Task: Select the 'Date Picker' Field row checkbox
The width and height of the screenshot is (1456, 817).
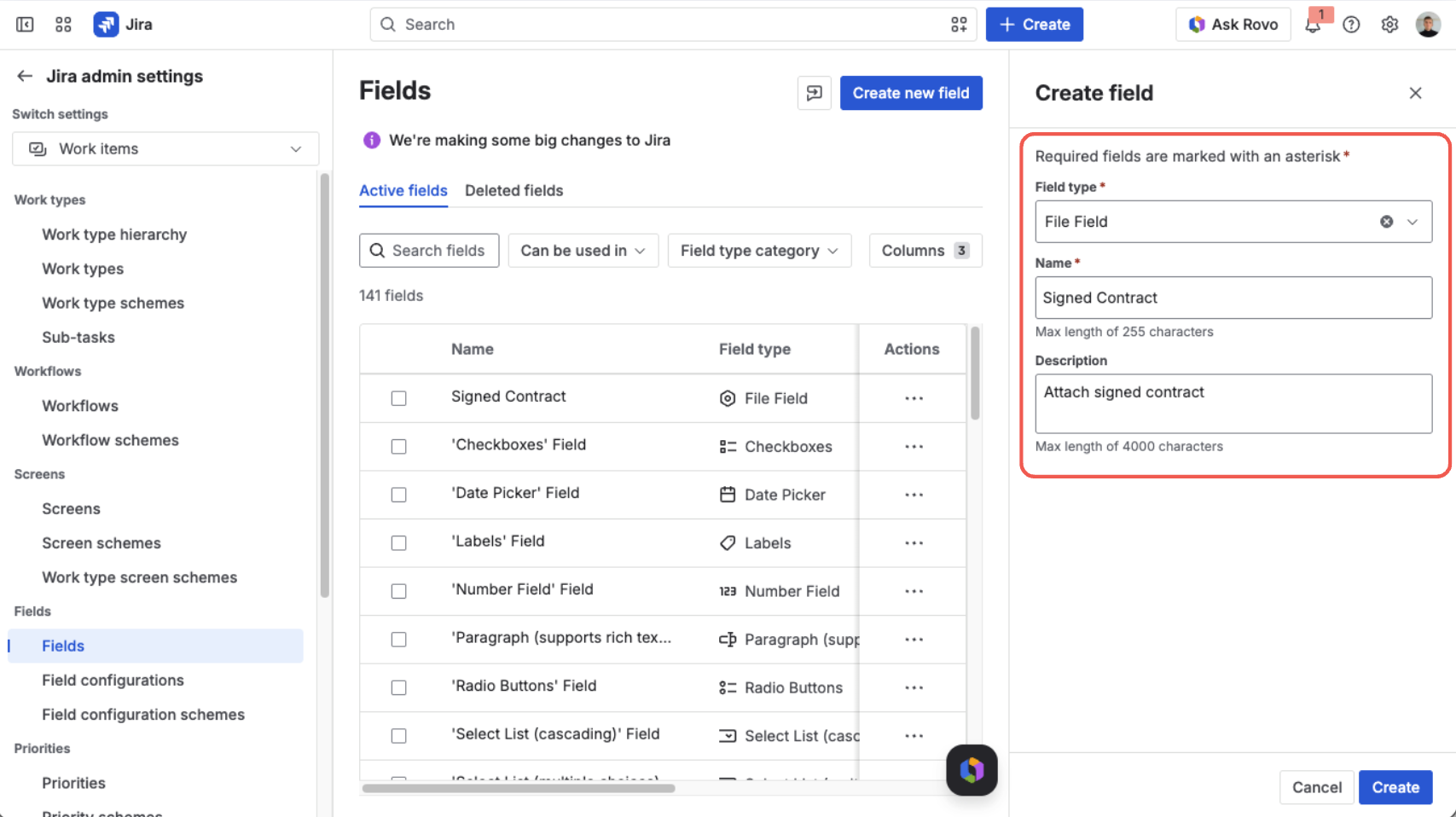Action: [398, 495]
